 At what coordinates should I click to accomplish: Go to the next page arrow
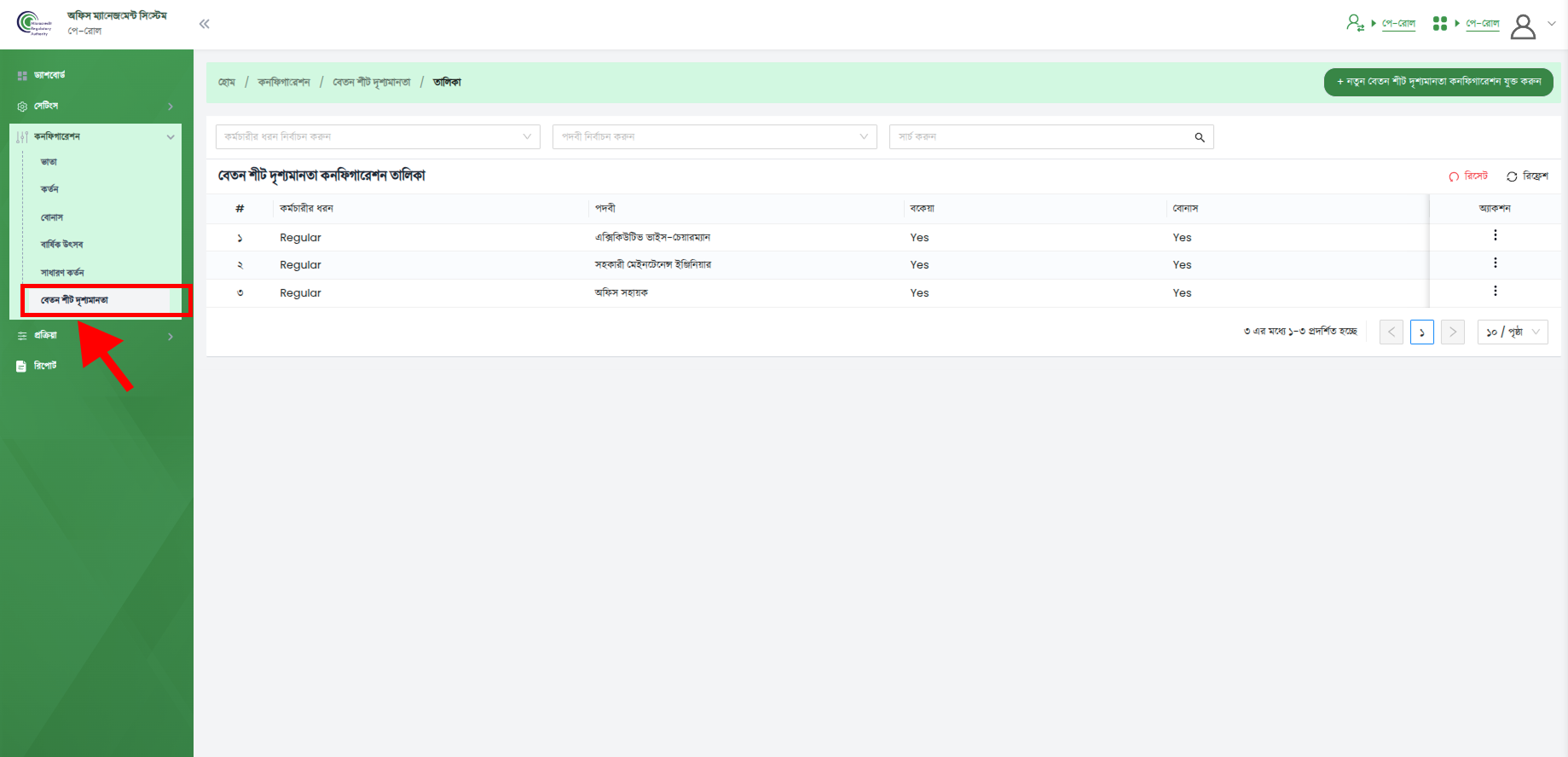coord(1453,332)
